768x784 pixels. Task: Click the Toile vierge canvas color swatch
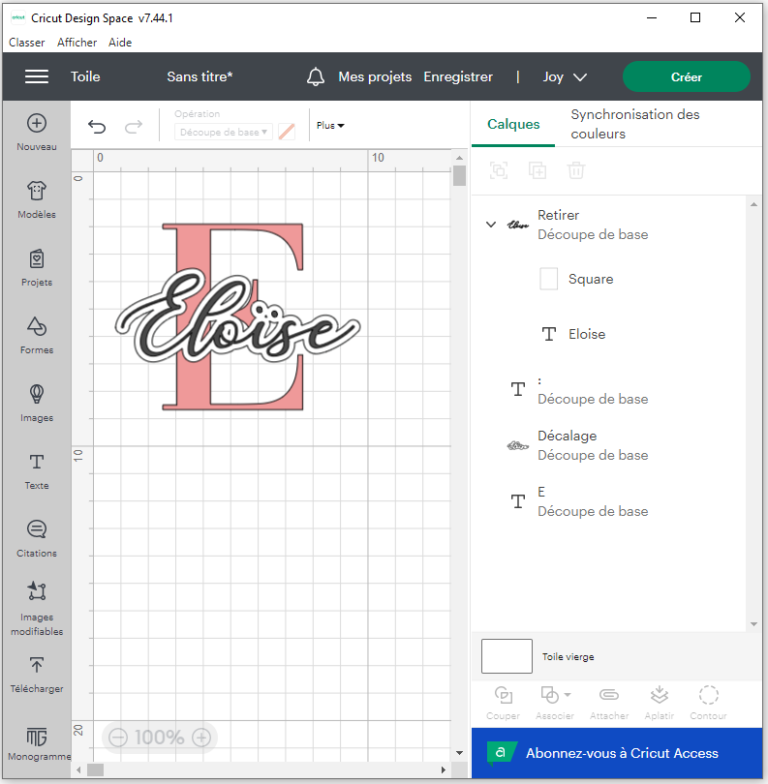point(506,656)
